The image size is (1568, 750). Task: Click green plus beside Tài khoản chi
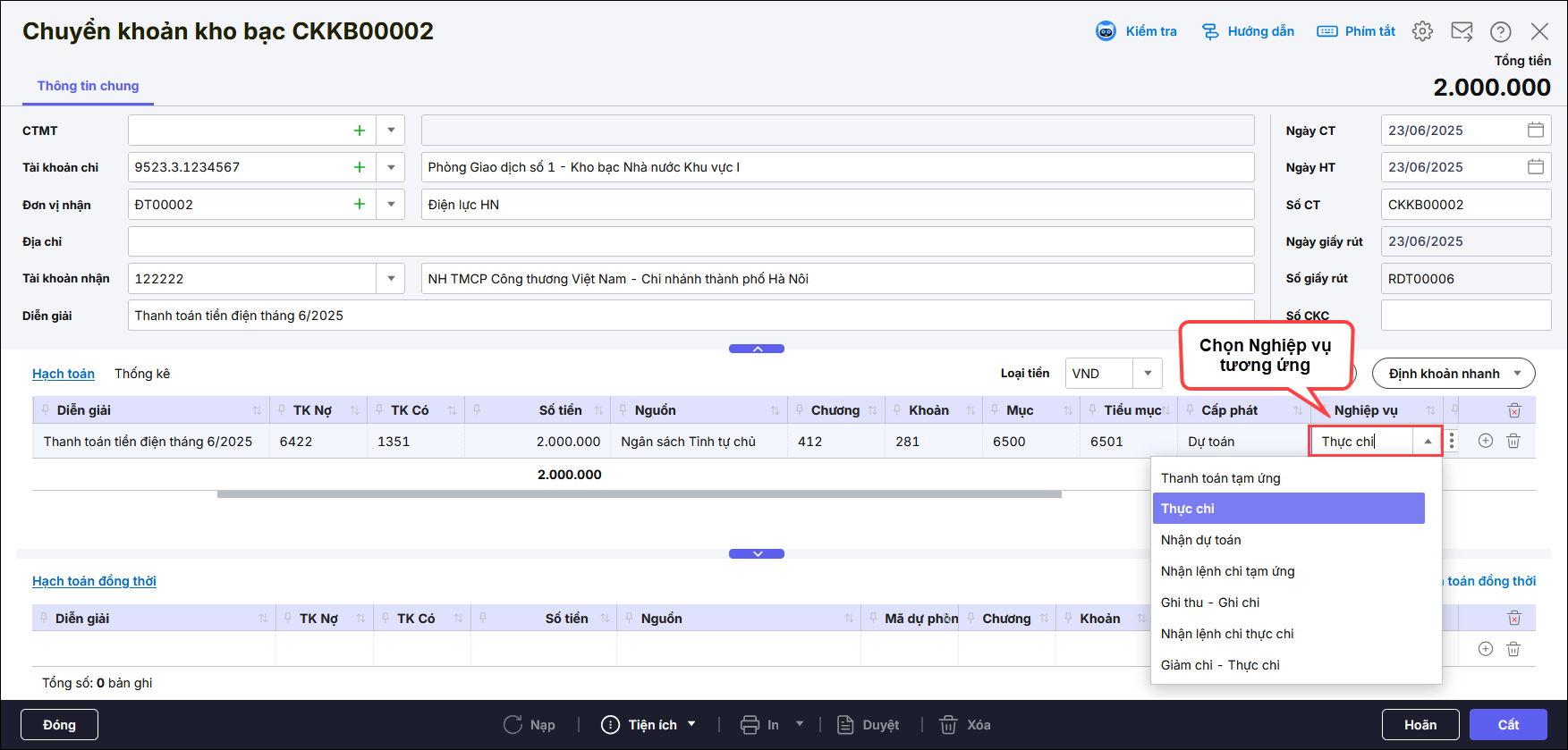[x=360, y=167]
